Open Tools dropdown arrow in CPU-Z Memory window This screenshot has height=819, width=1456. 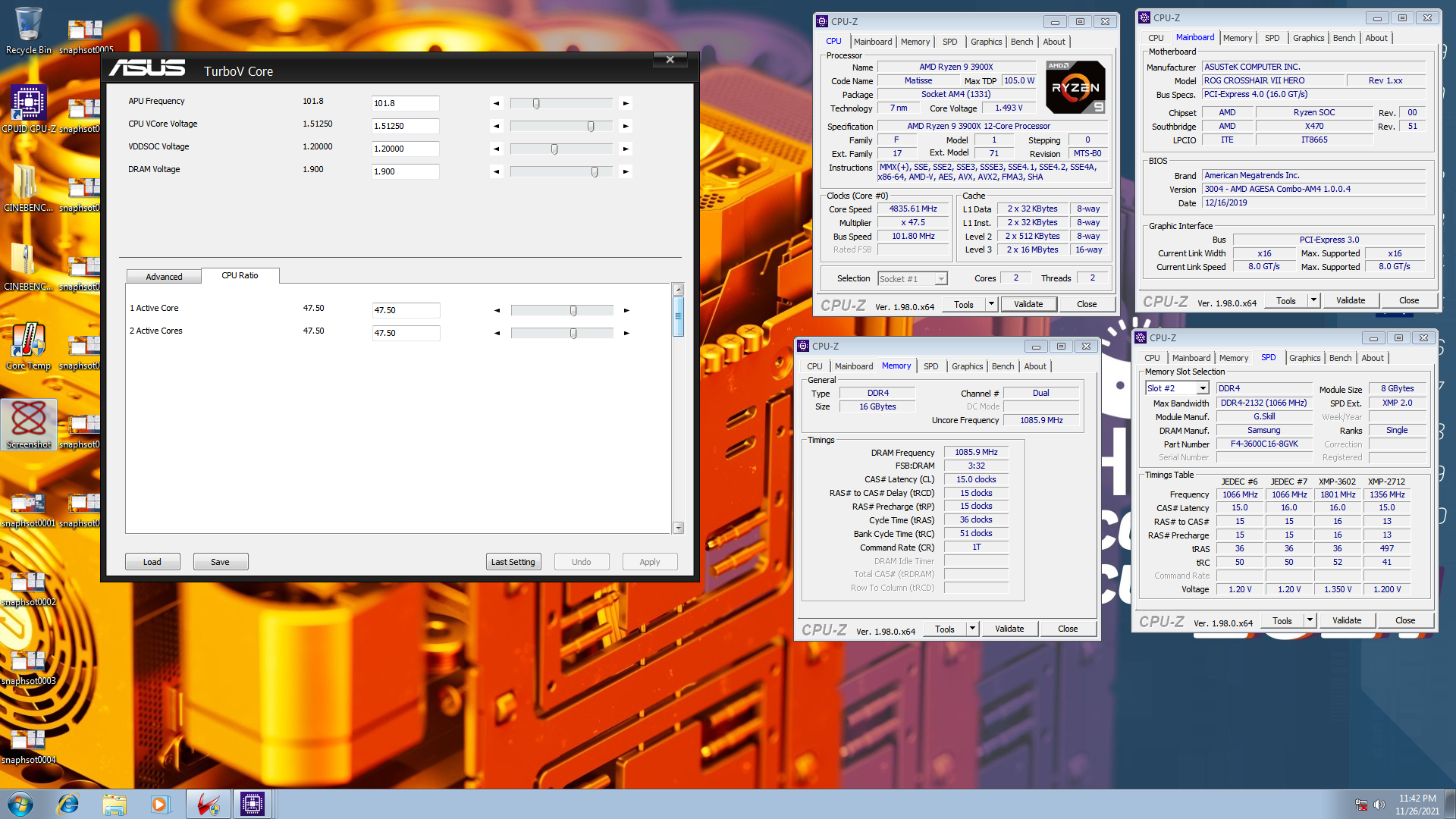(972, 629)
